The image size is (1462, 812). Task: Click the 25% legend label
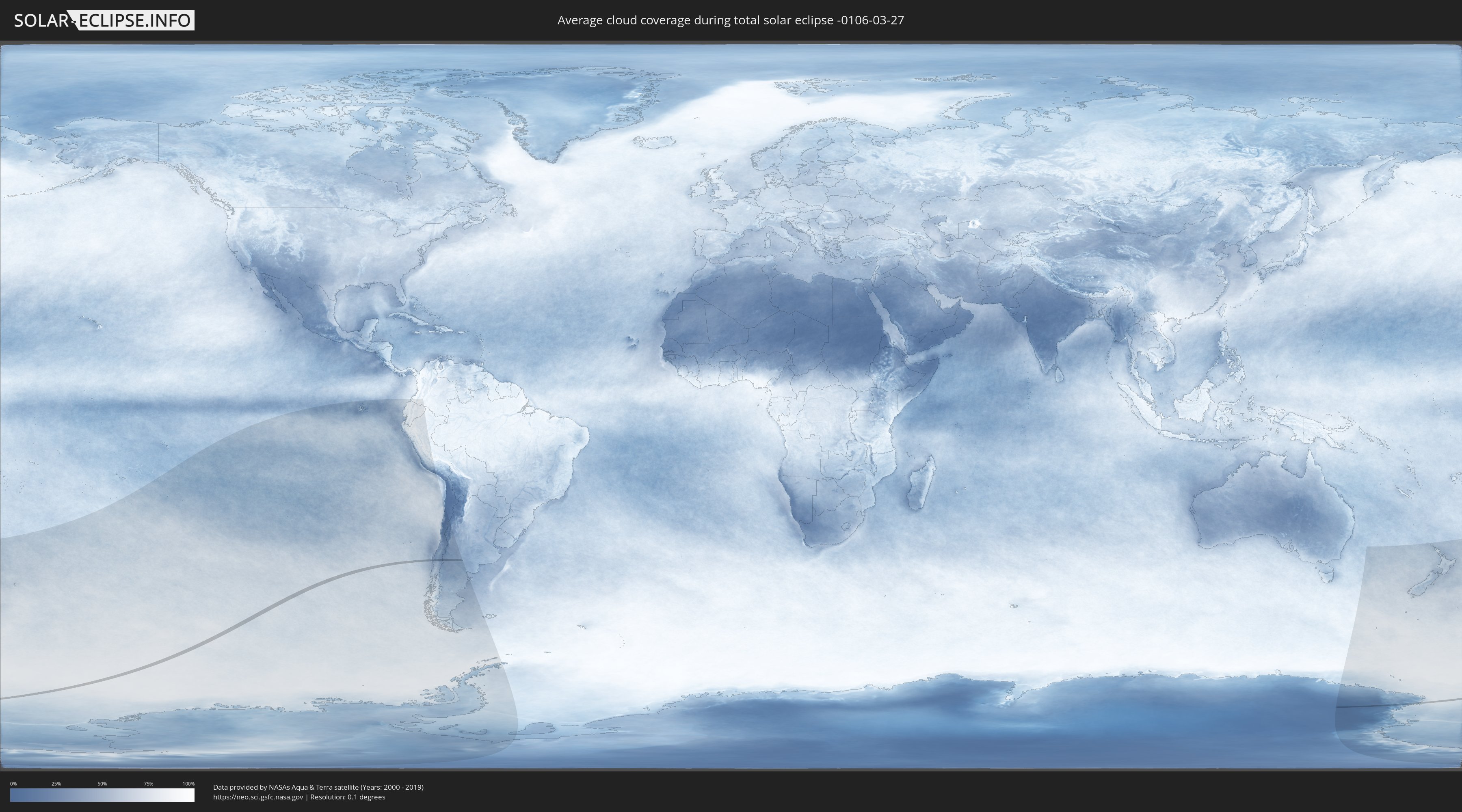click(x=56, y=784)
